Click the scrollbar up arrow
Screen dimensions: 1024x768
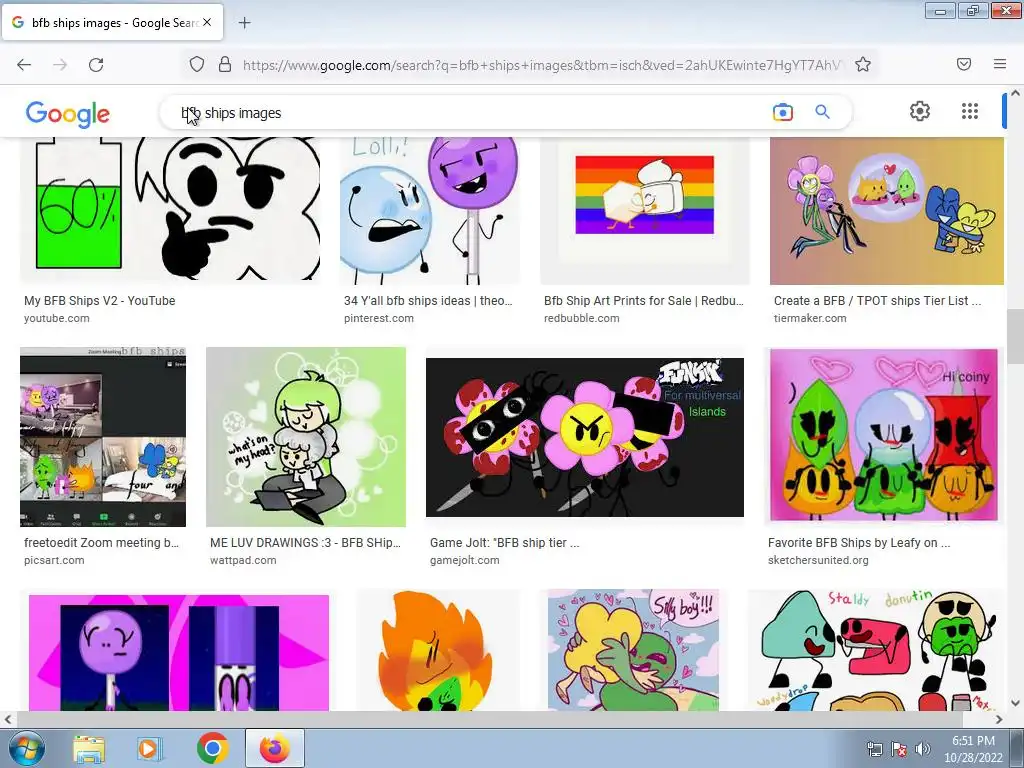click(x=1016, y=93)
